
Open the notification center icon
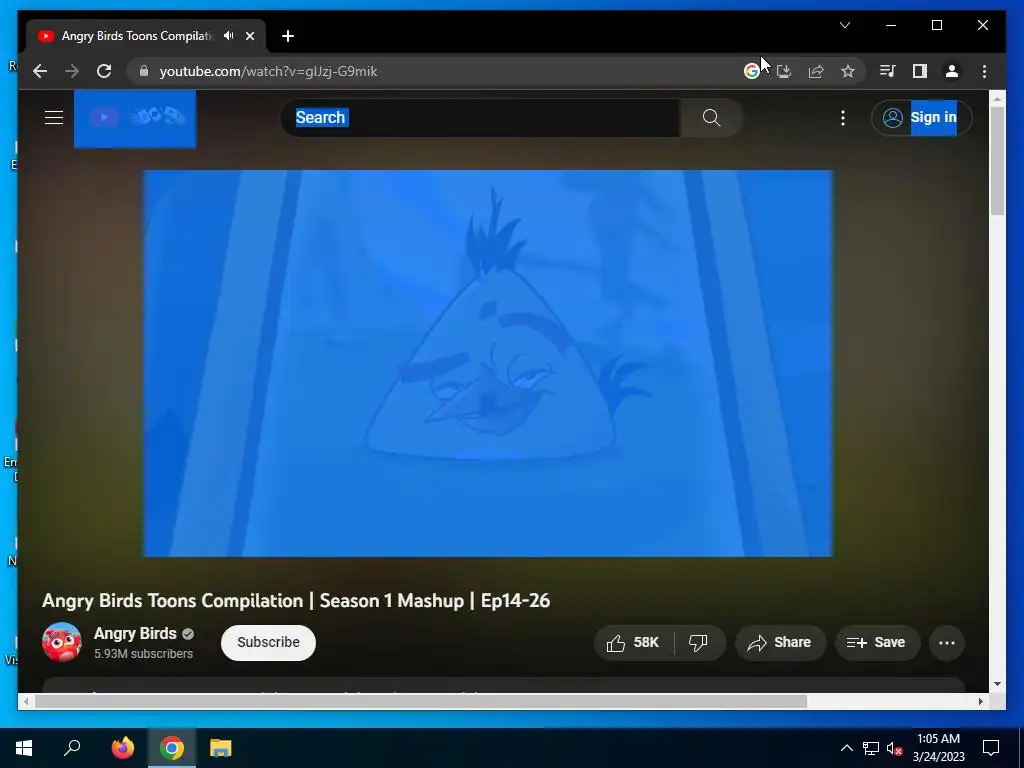pos(991,748)
